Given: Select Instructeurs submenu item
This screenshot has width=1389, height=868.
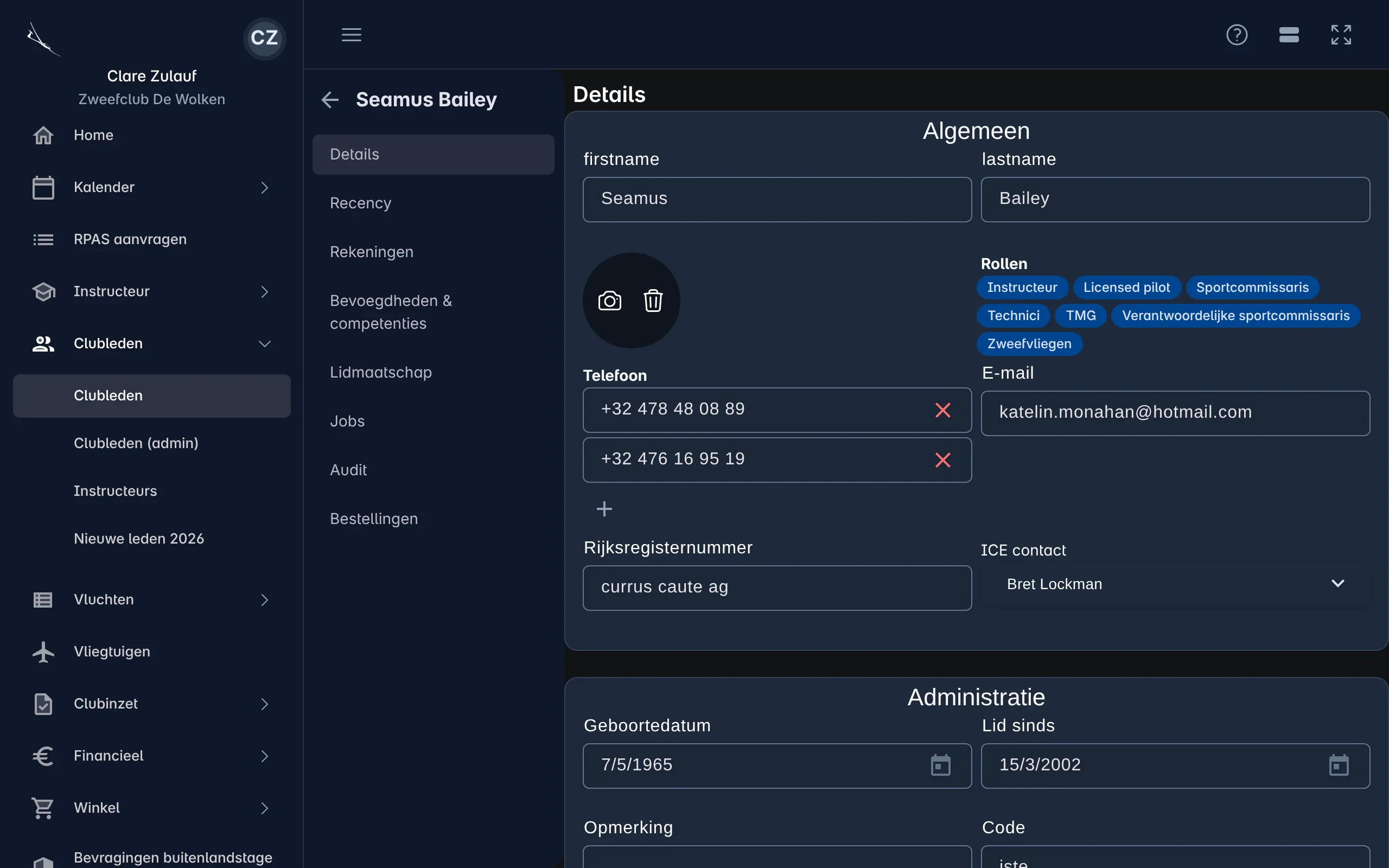Looking at the screenshot, I should click(151, 491).
